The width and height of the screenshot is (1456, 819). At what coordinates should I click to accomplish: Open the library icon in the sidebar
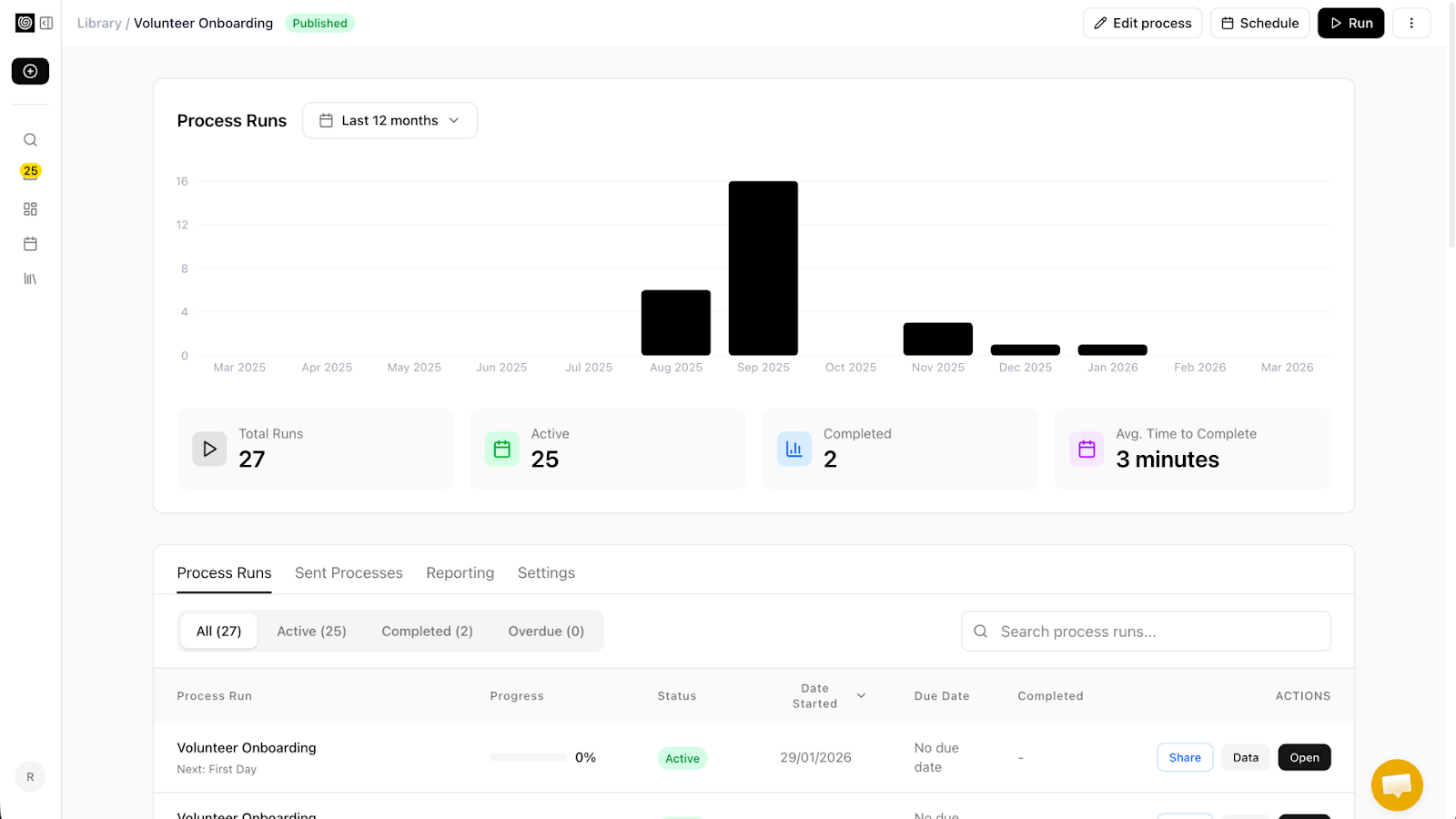30,278
